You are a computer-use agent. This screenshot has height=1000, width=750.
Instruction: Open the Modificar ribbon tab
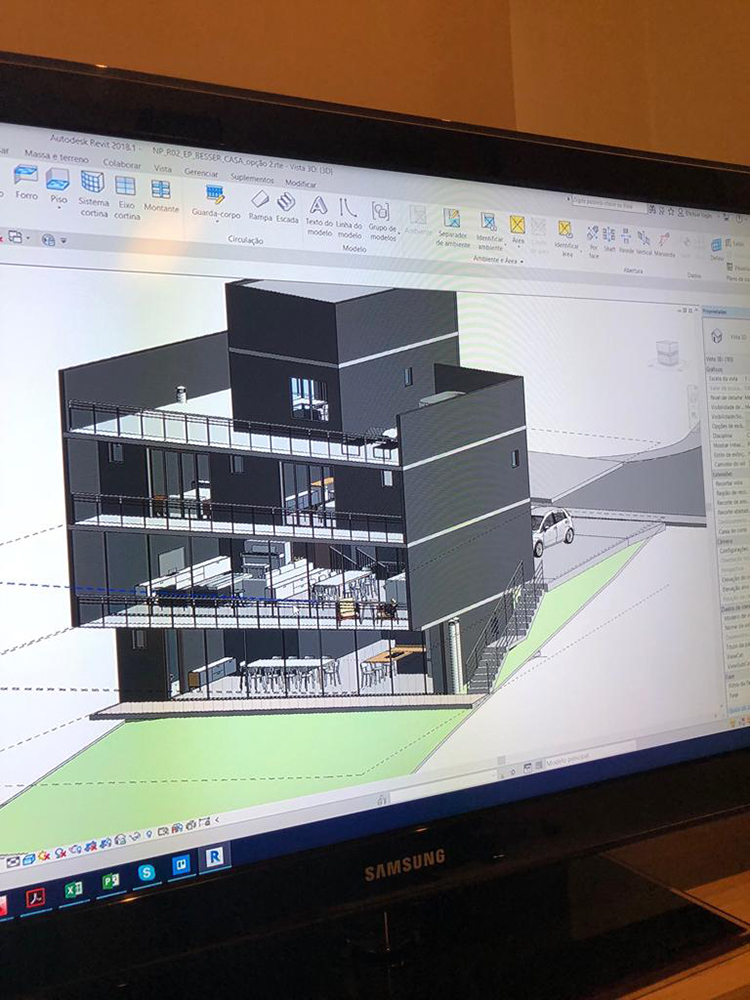[300, 184]
